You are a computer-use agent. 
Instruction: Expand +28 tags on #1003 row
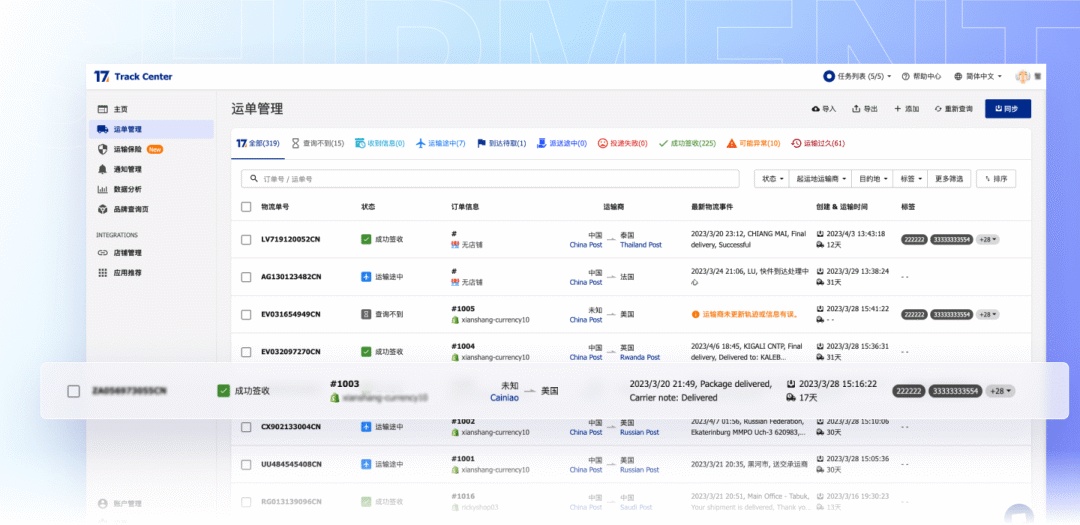pyautogui.click(x=1000, y=391)
